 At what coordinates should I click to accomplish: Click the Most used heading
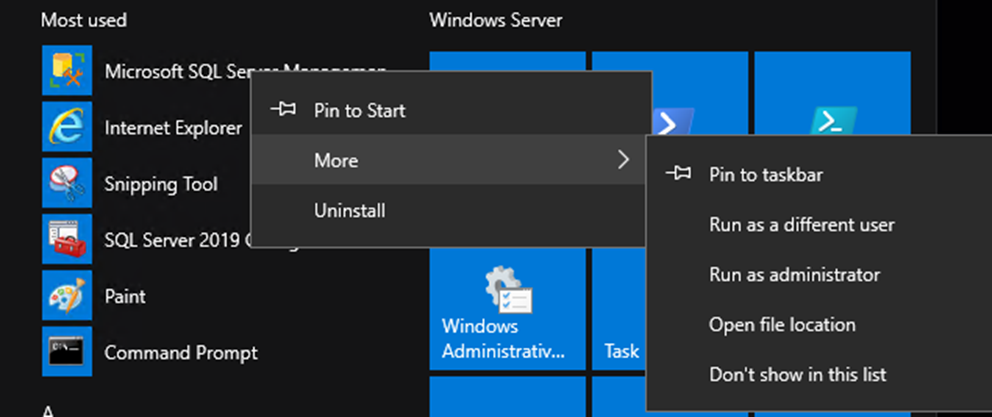(x=84, y=20)
